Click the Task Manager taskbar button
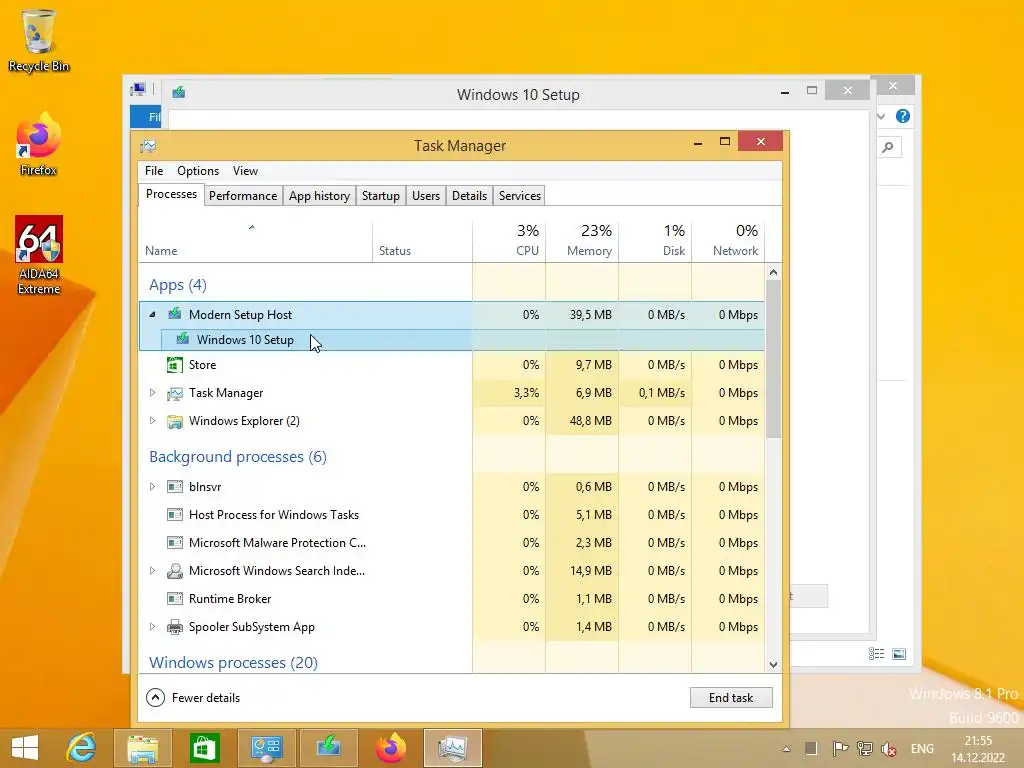The height and width of the screenshot is (768, 1024). (453, 748)
